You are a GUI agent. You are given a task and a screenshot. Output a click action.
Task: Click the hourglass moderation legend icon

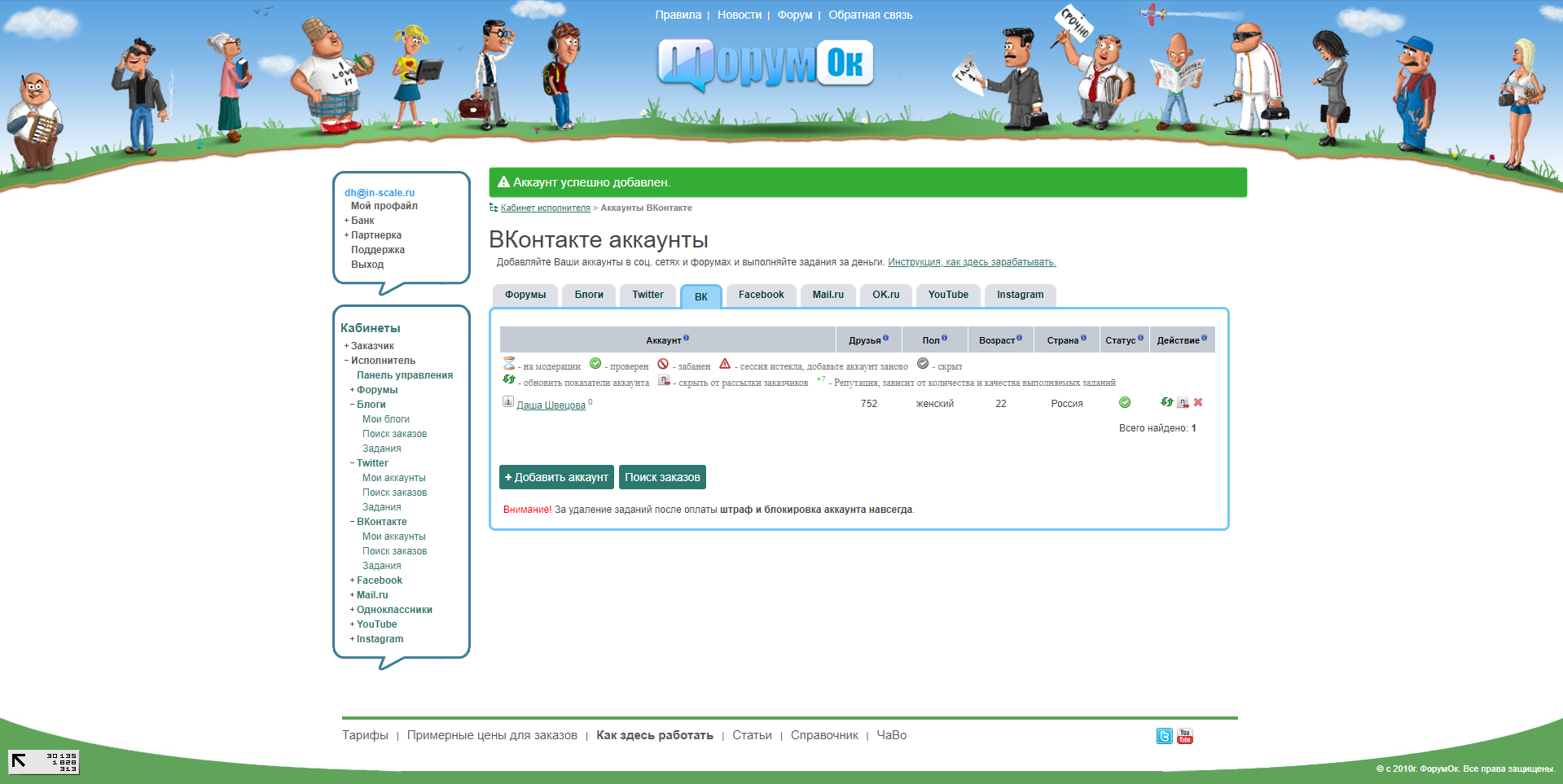[x=509, y=363]
